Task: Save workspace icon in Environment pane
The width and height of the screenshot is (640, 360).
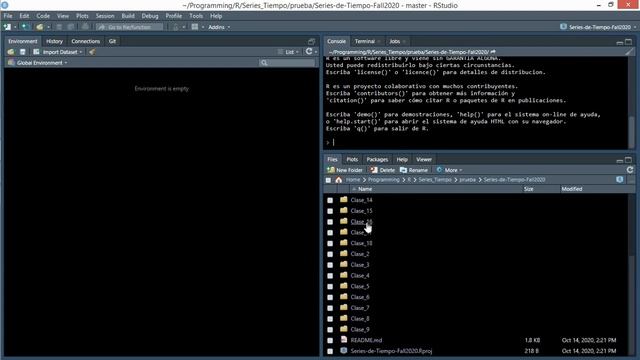Action: click(x=22, y=52)
